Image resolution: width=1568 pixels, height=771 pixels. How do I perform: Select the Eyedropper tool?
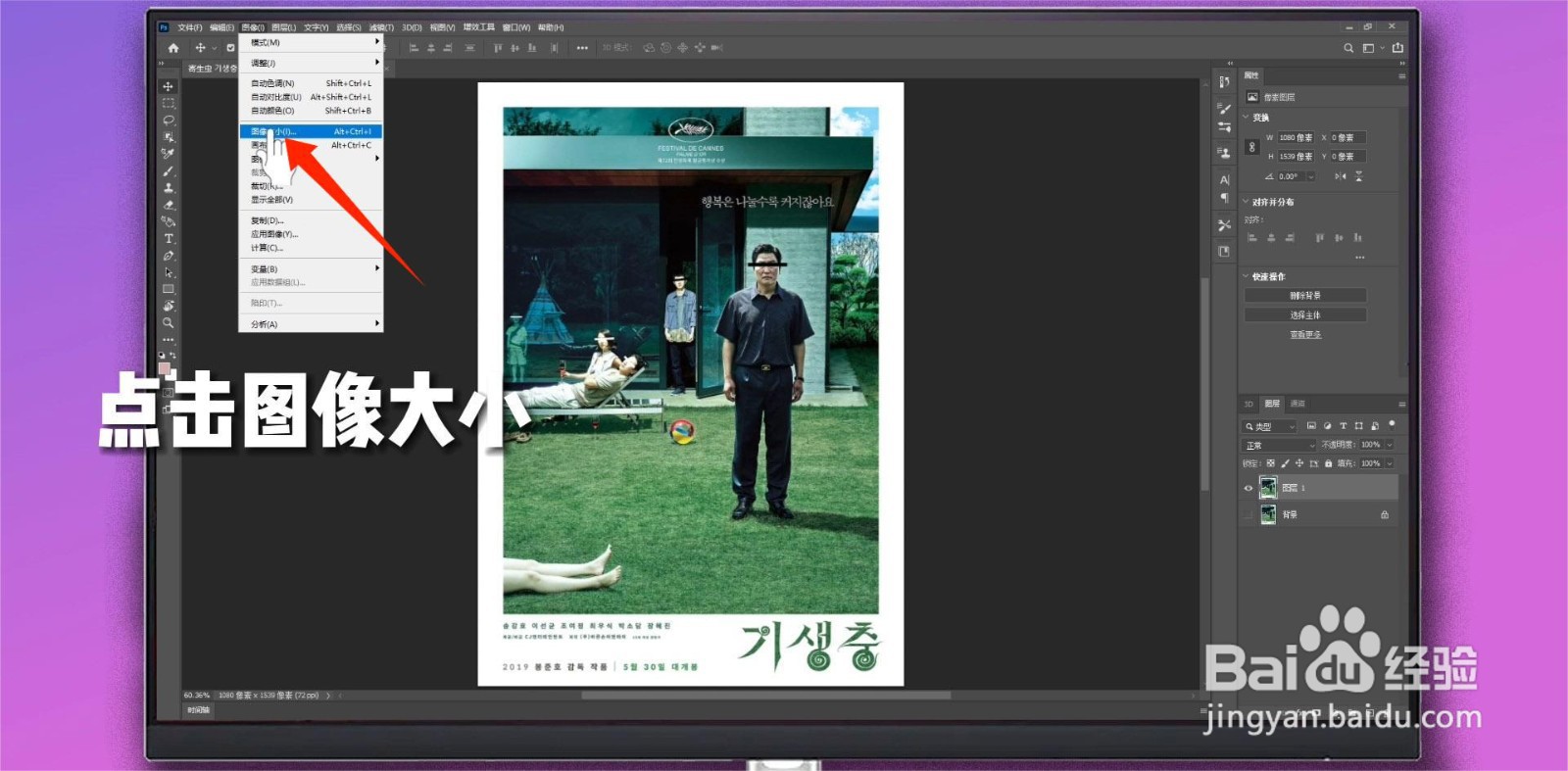coord(169,154)
